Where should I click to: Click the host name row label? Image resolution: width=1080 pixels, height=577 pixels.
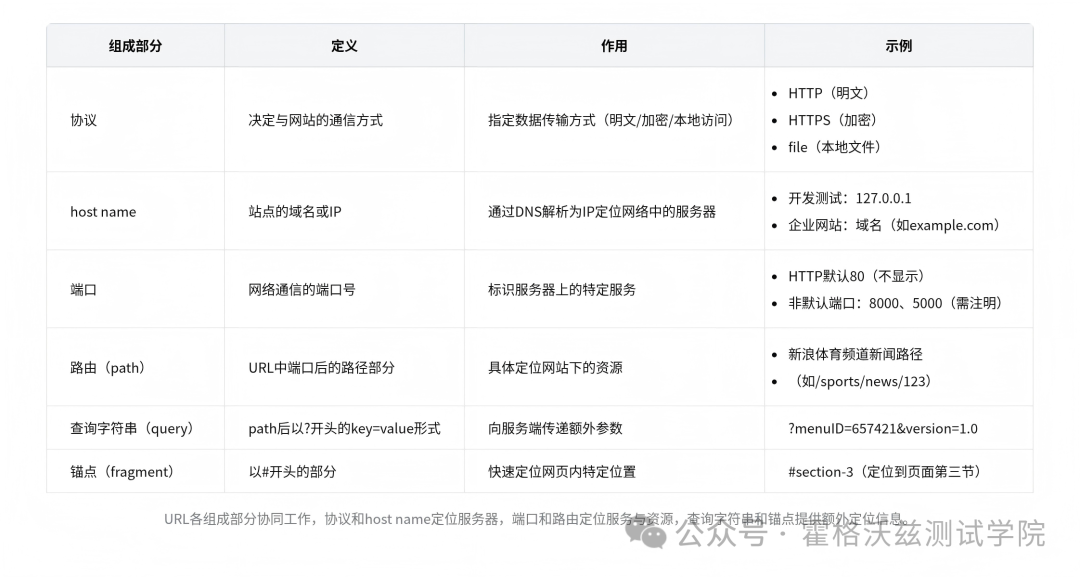[x=103, y=212]
